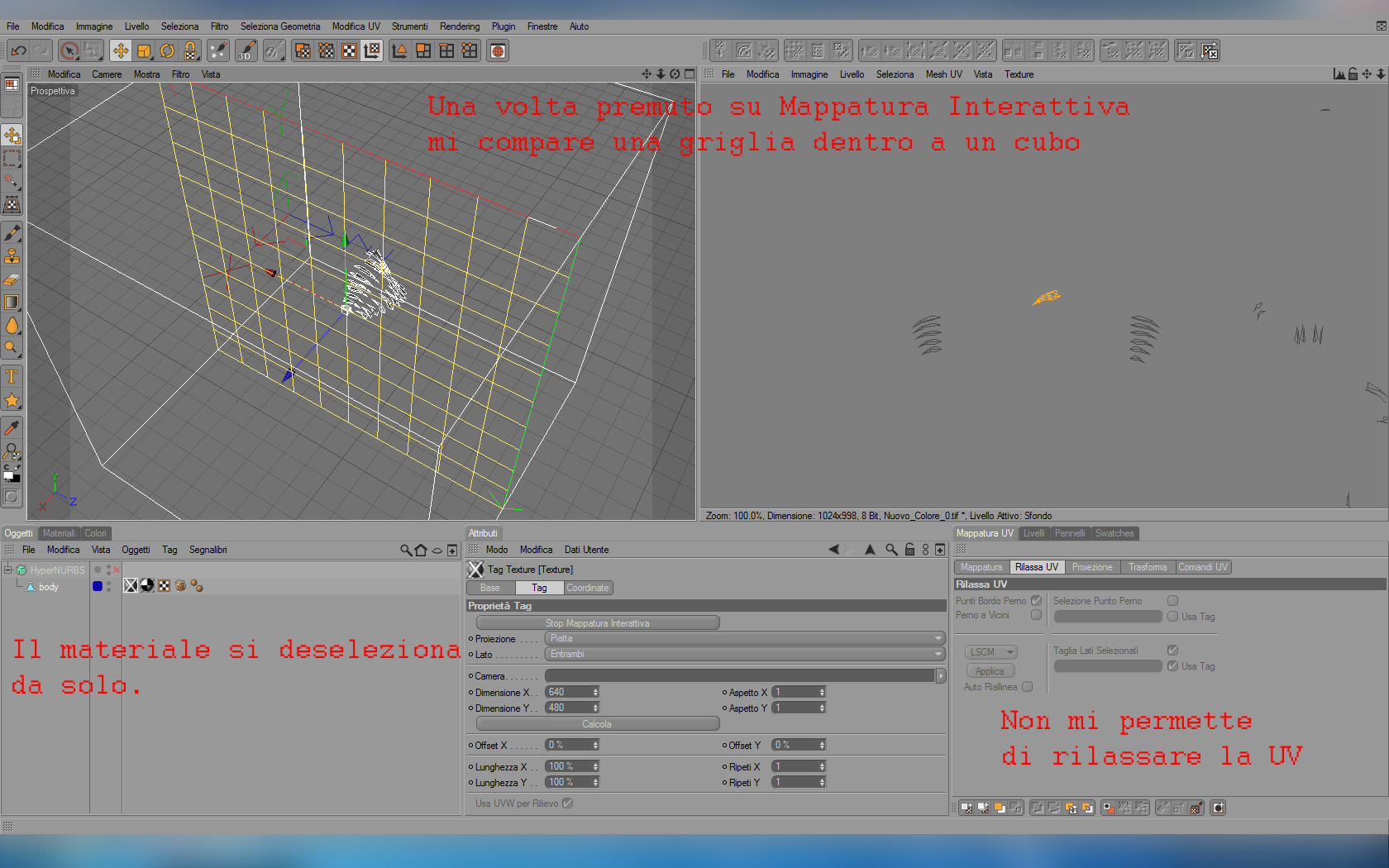This screenshot has height=868, width=1389.
Task: Click the Brush paint tool icon
Action: tap(12, 233)
